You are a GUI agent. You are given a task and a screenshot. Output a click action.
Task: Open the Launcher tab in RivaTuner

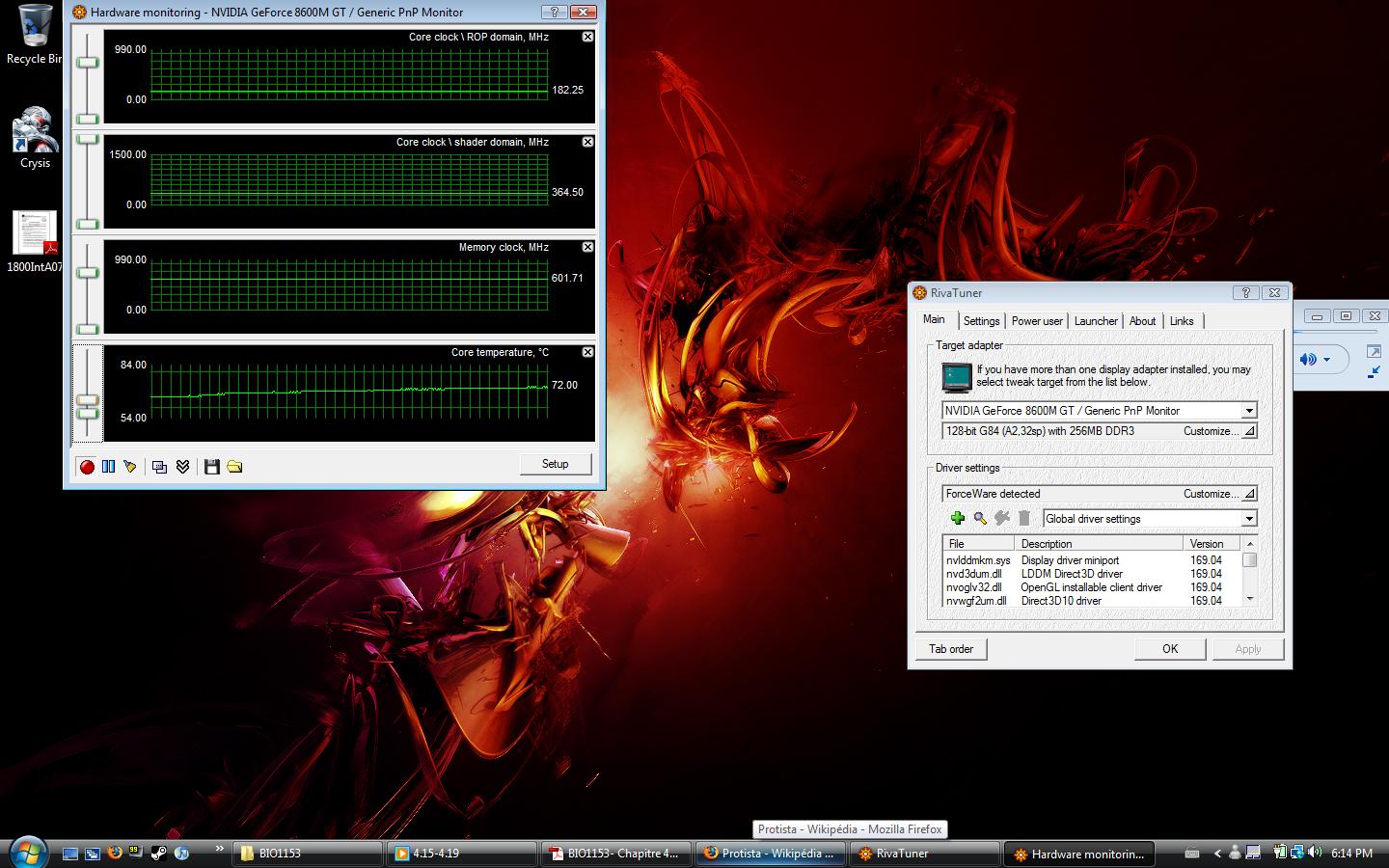[1096, 321]
